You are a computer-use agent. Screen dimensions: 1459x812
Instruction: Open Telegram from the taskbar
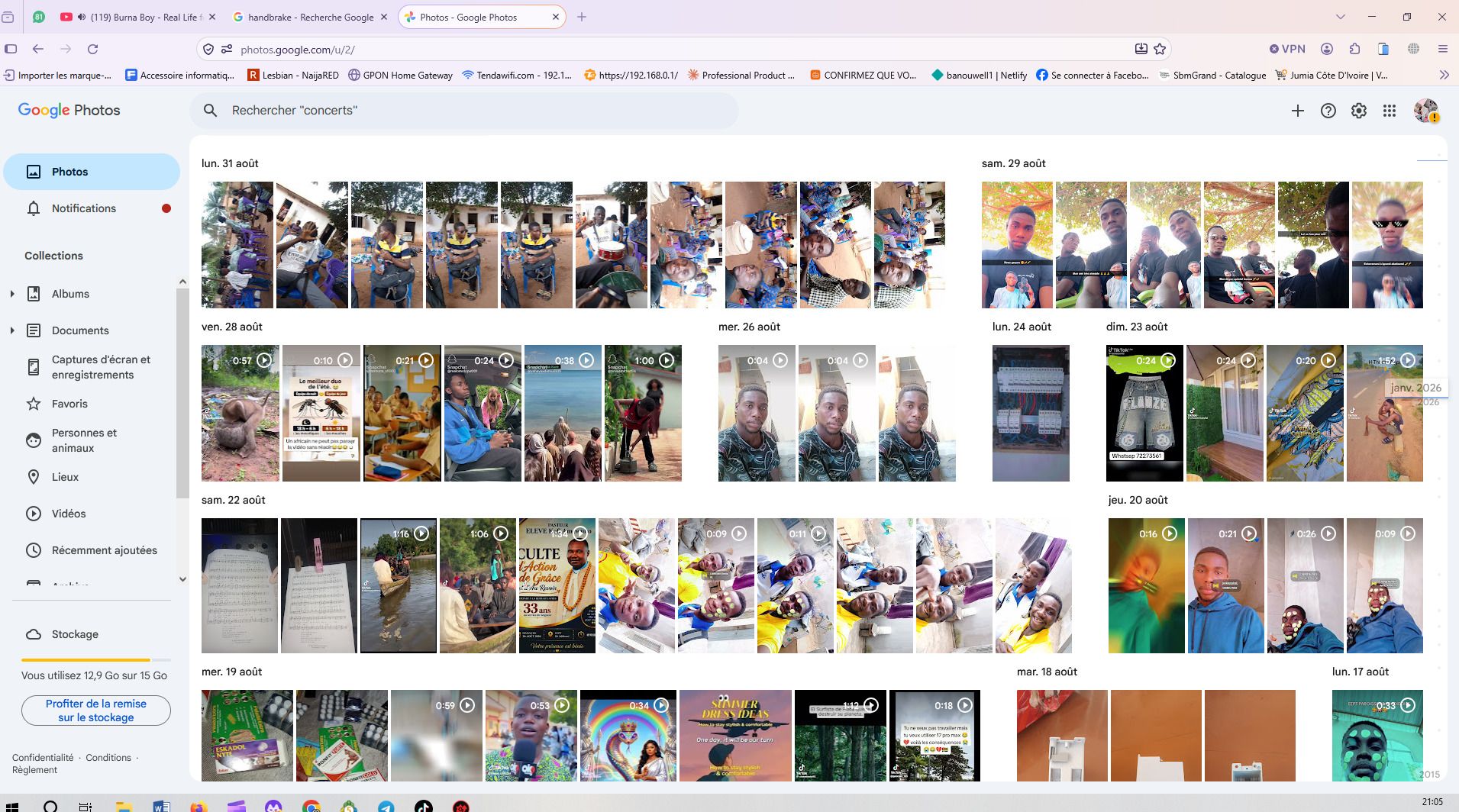pyautogui.click(x=386, y=807)
